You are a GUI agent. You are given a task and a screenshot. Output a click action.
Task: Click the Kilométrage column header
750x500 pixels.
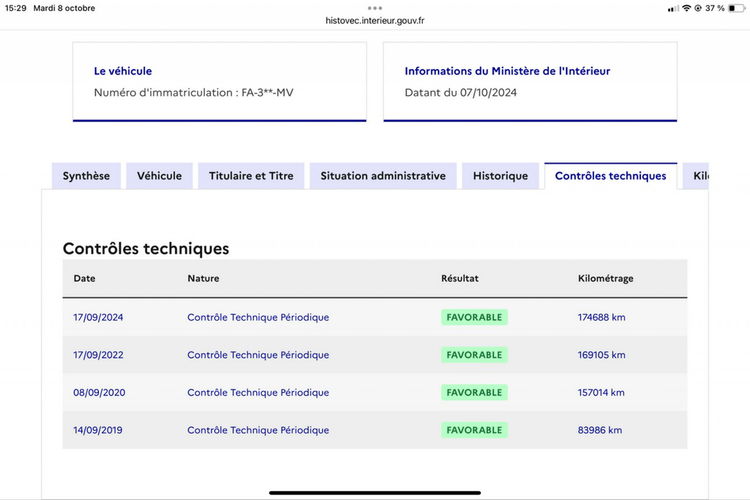tap(605, 278)
